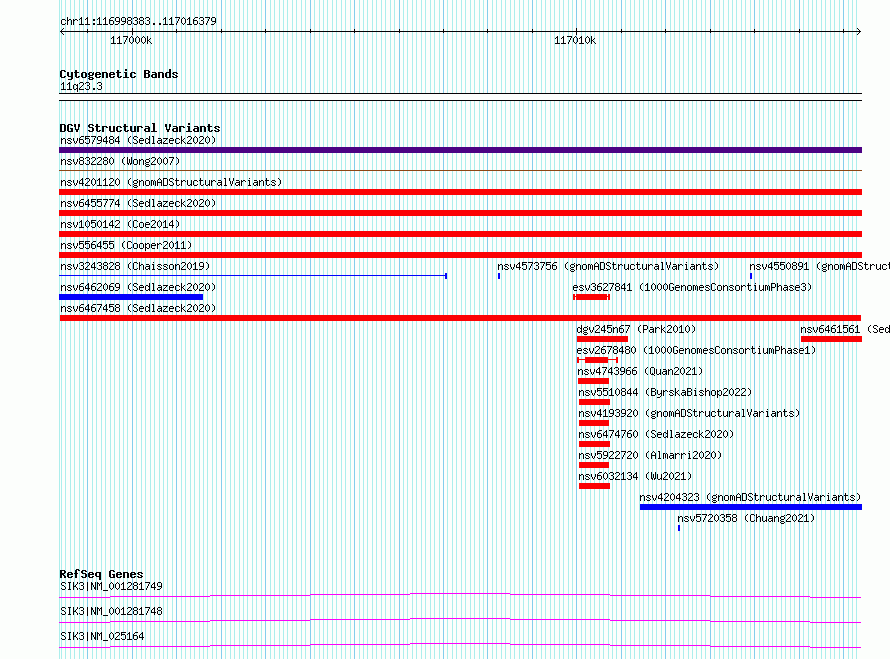Select nsv3243828 (Chaisson2019) label
Image resolution: width=890 pixels, height=659 pixels.
pyautogui.click(x=135, y=266)
